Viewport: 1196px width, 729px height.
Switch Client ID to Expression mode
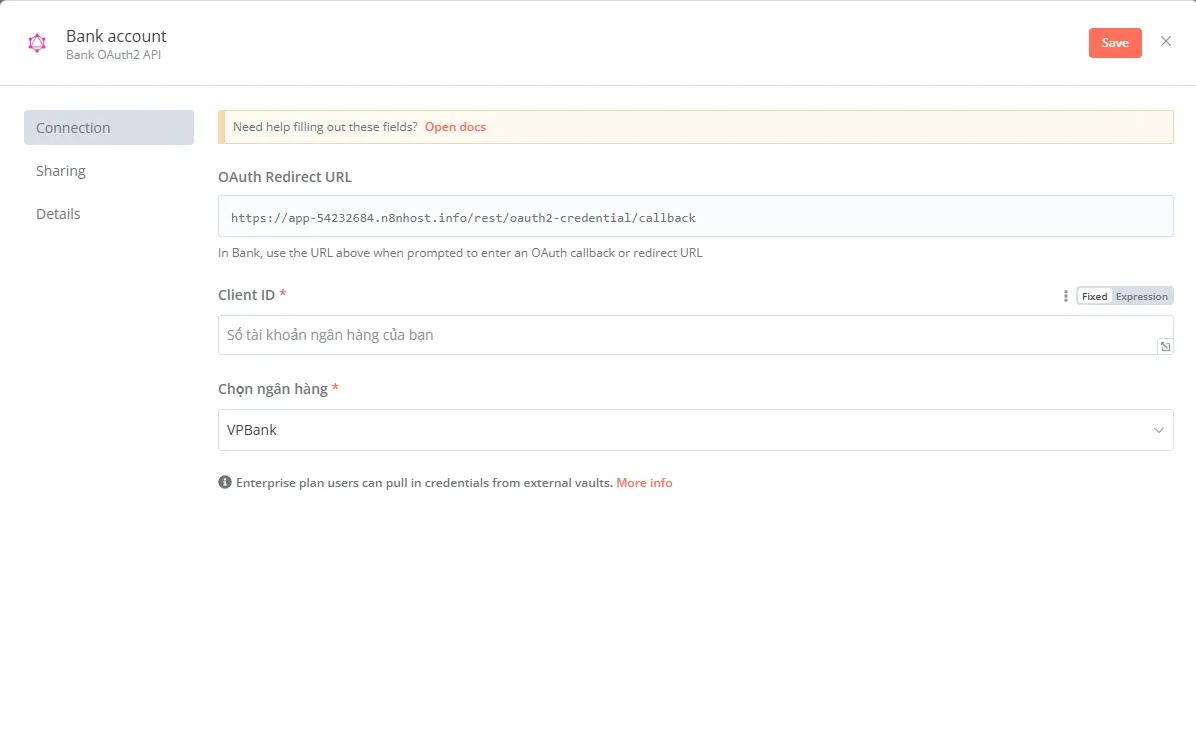(x=1141, y=296)
